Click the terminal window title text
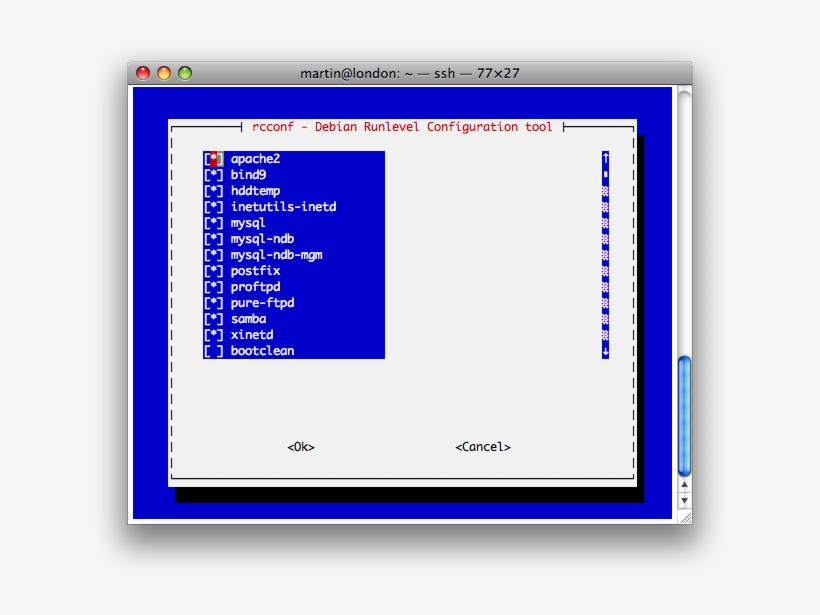Screen dimensions: 820x615 pyautogui.click(x=409, y=73)
